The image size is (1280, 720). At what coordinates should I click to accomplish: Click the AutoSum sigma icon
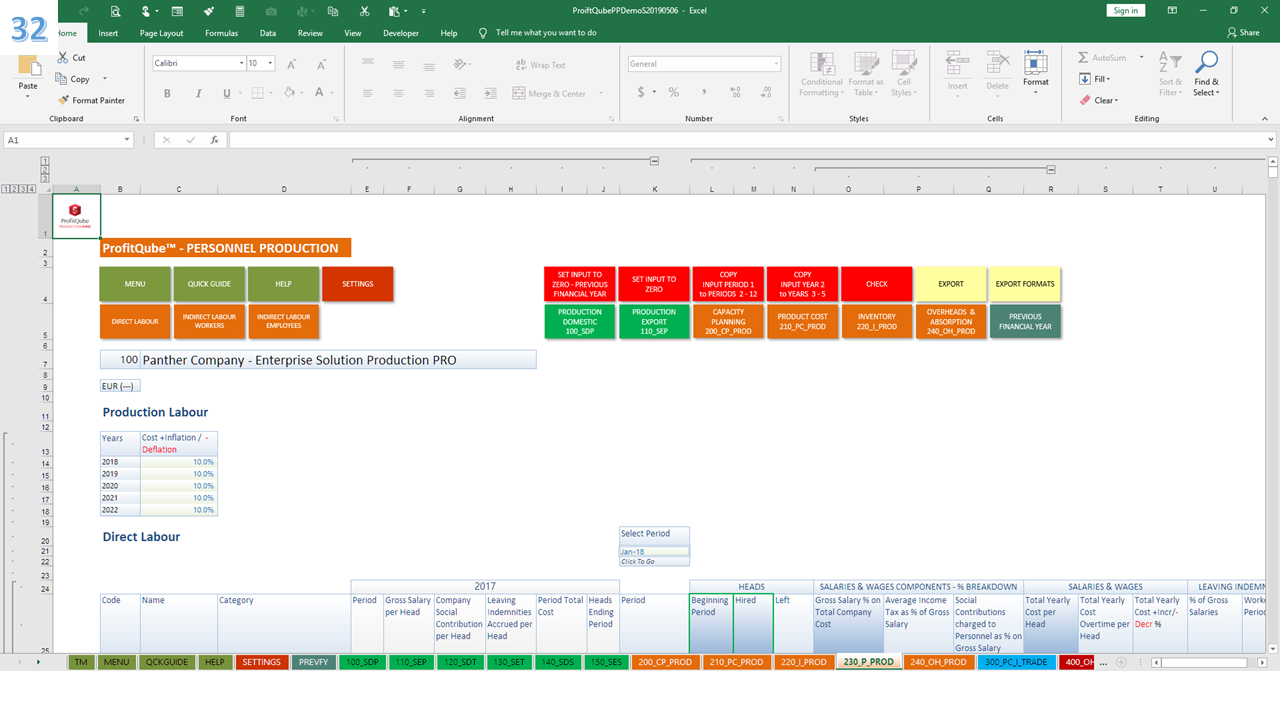1084,58
